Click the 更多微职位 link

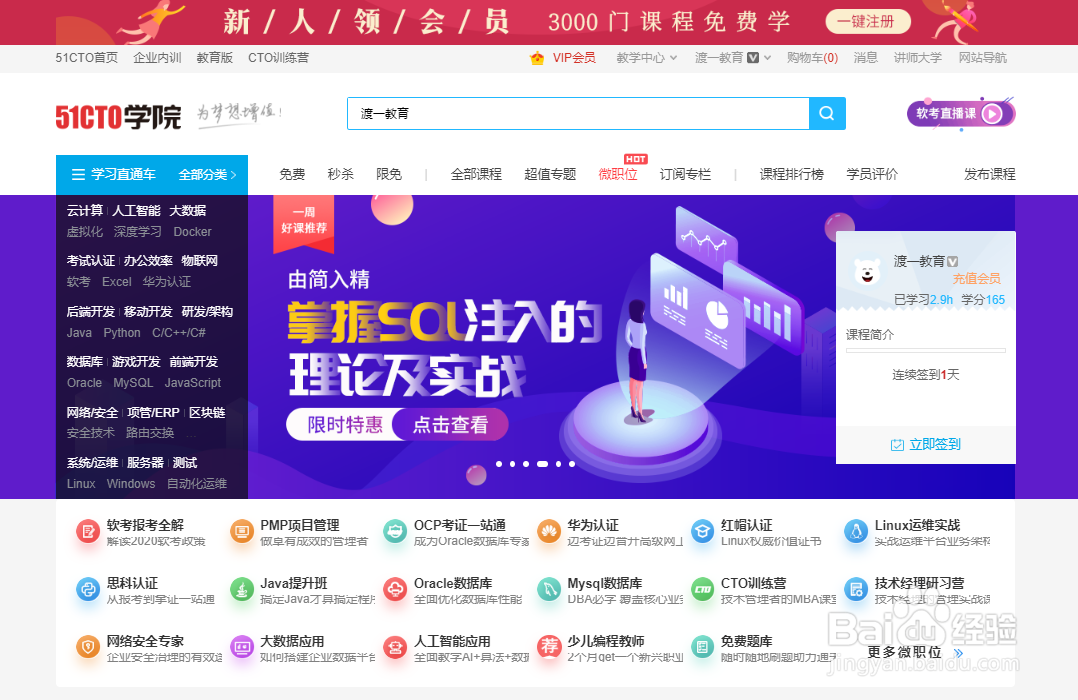(x=904, y=653)
